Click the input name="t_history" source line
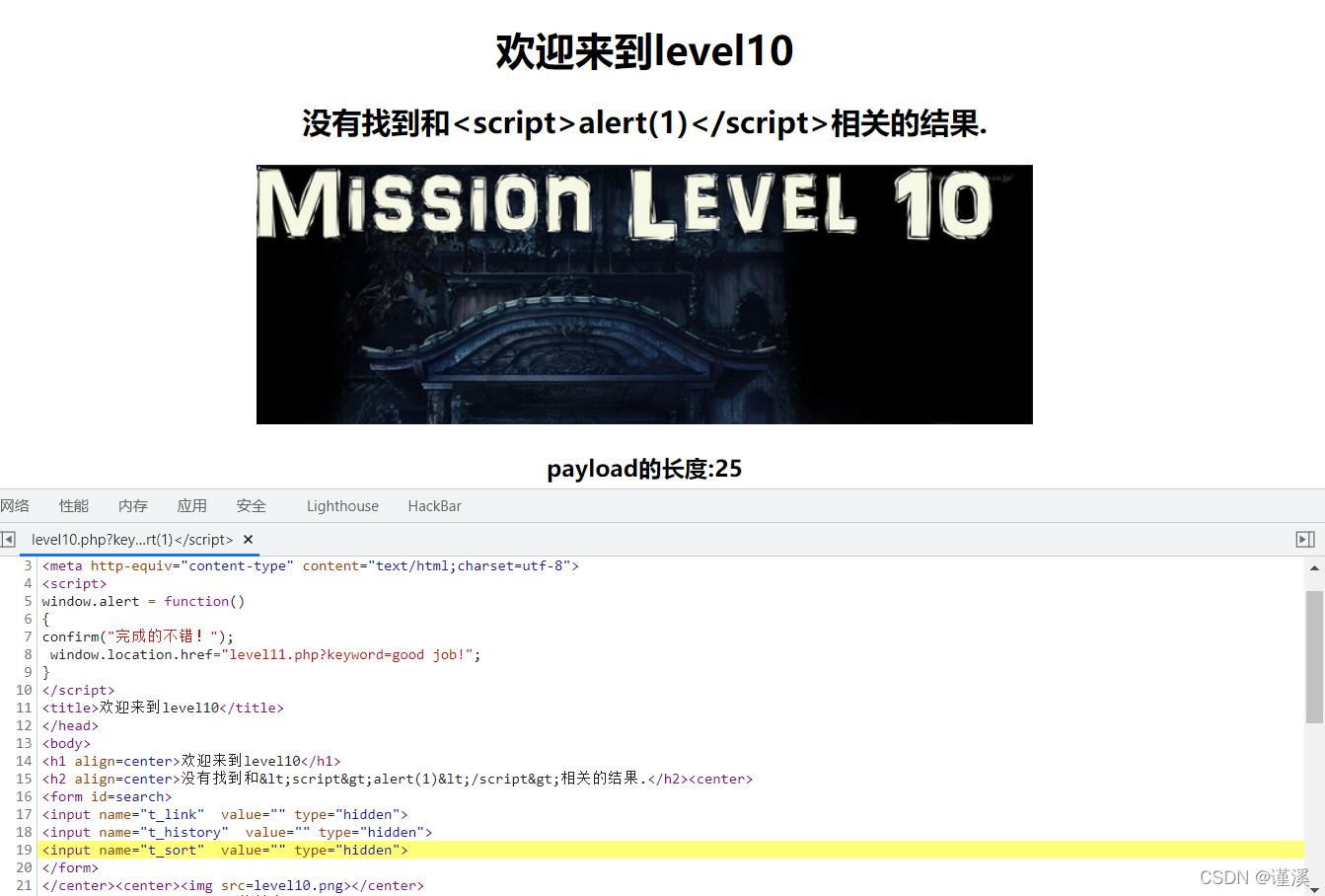1325x896 pixels. click(237, 832)
